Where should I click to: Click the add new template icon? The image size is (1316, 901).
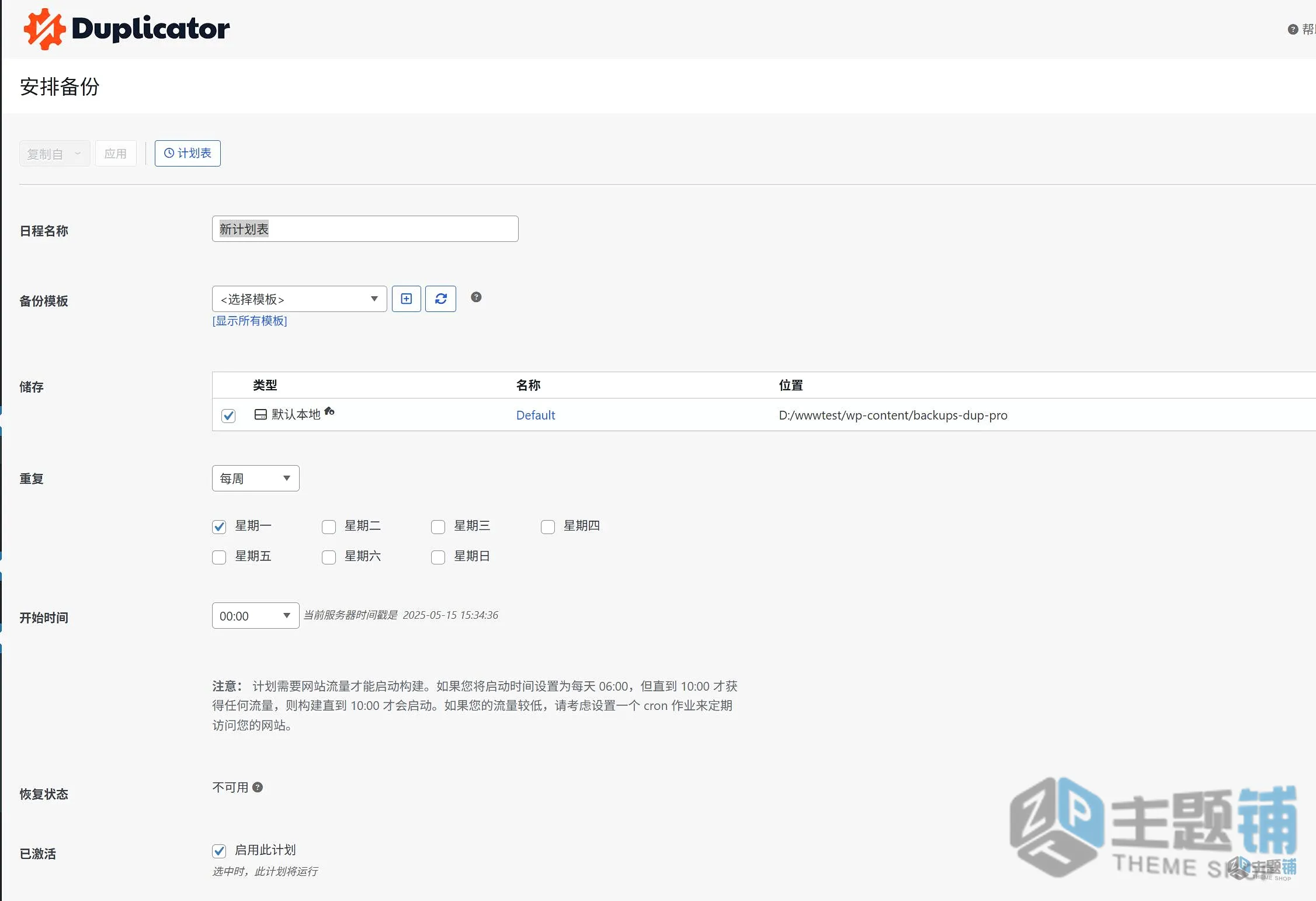(407, 299)
